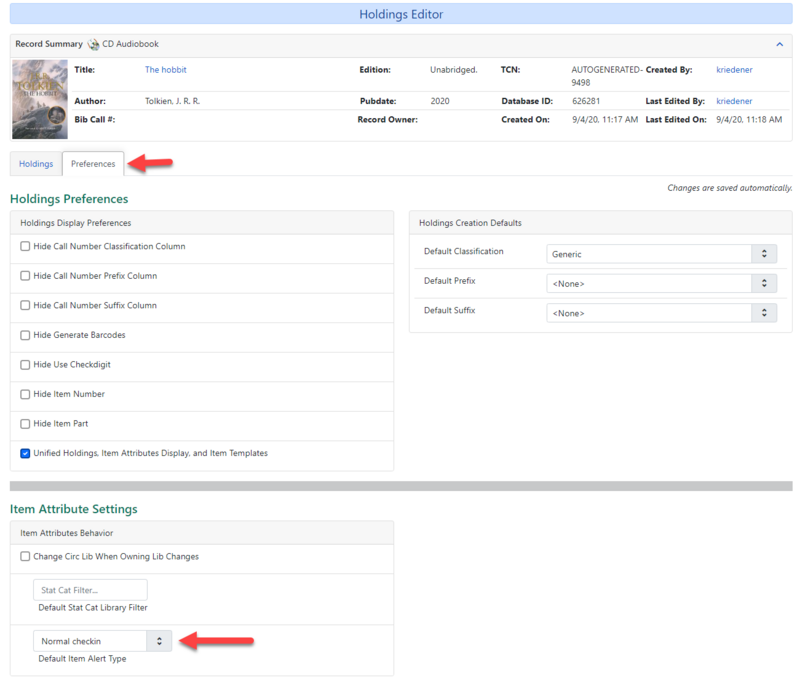Enable Hide Item Part checkbox
800x683 pixels.
(x=25, y=424)
